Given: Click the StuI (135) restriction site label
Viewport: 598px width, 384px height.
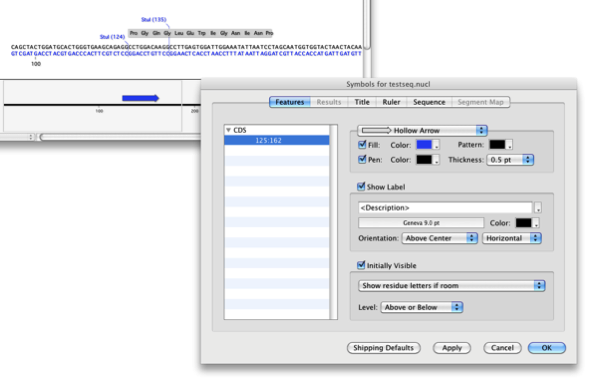Looking at the screenshot, I should point(153,19).
